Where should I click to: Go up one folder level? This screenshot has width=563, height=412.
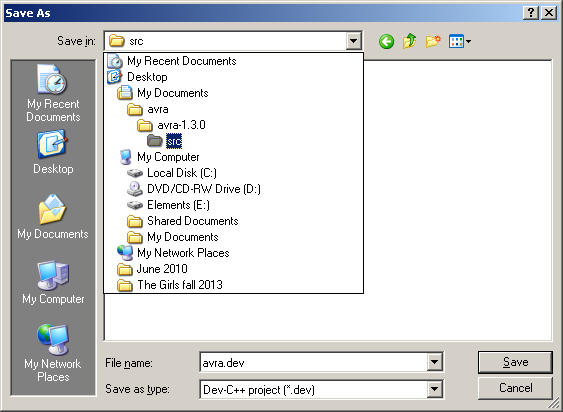(410, 41)
